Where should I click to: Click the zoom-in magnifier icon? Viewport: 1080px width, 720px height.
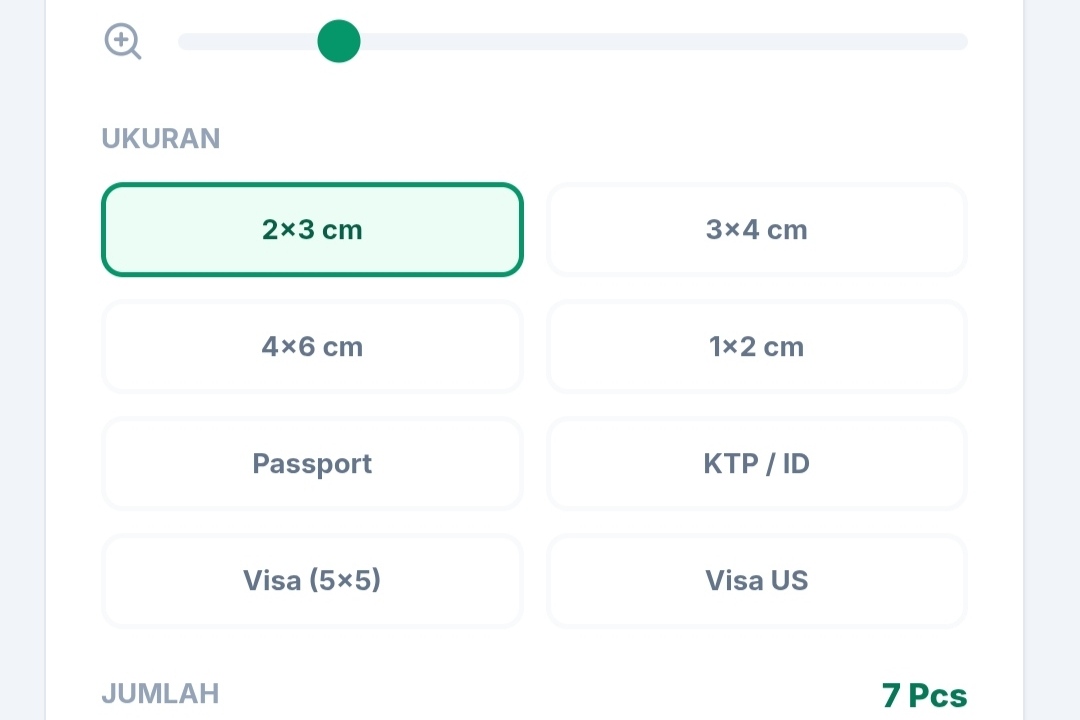[x=123, y=42]
